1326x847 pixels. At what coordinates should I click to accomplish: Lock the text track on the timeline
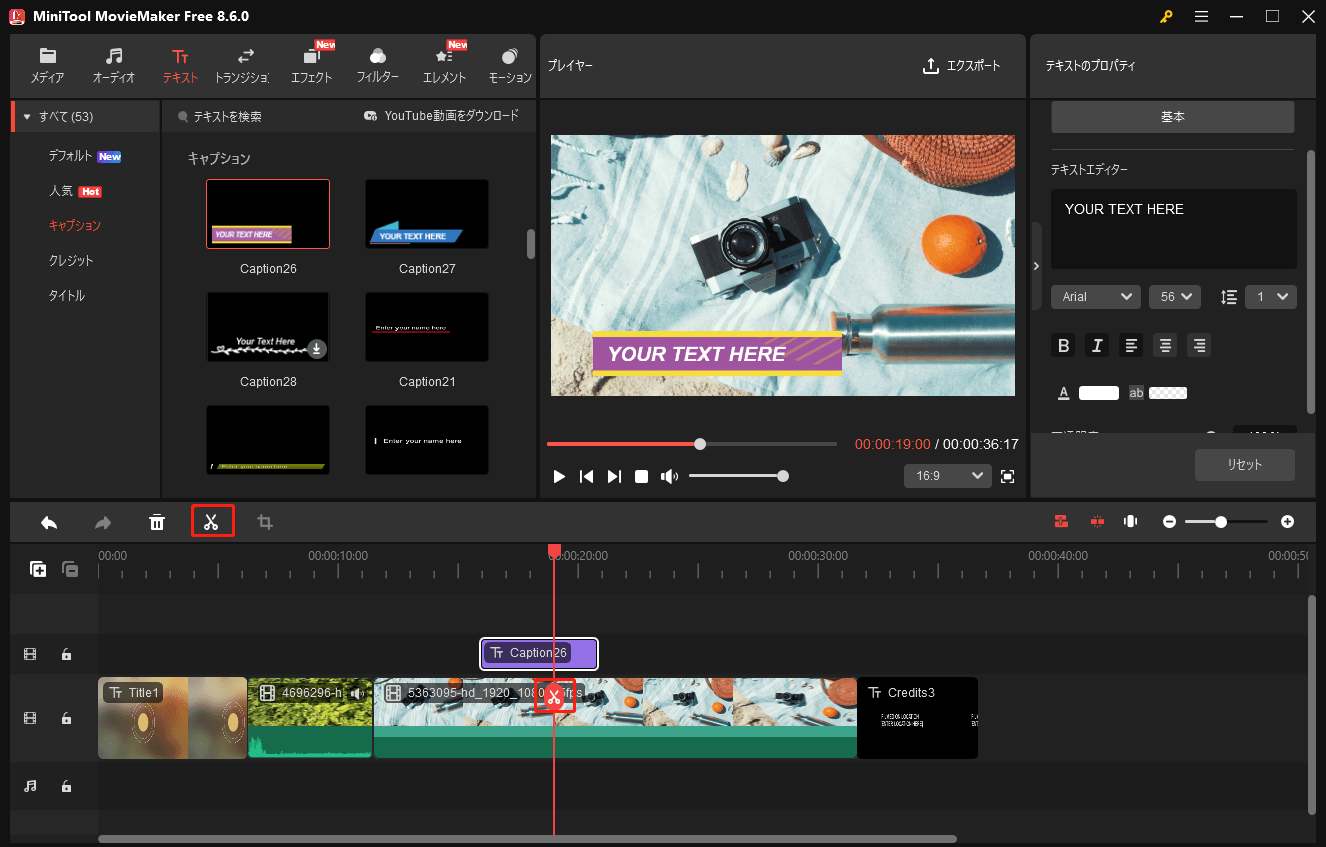[67, 654]
